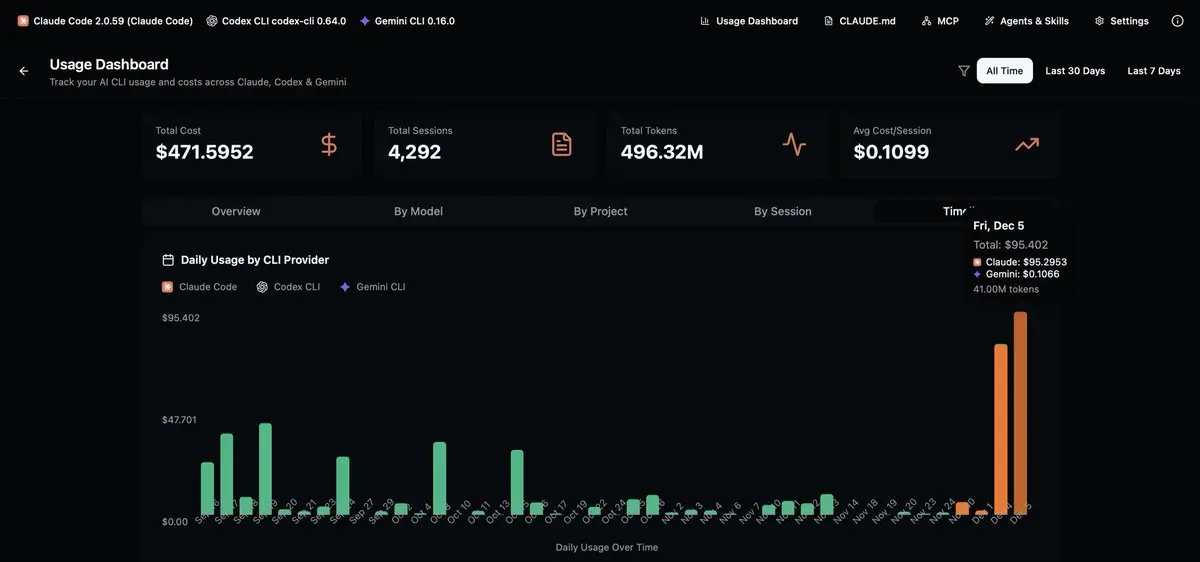Open Settings from the top navigation
The width and height of the screenshot is (1200, 562).
[x=1129, y=21]
